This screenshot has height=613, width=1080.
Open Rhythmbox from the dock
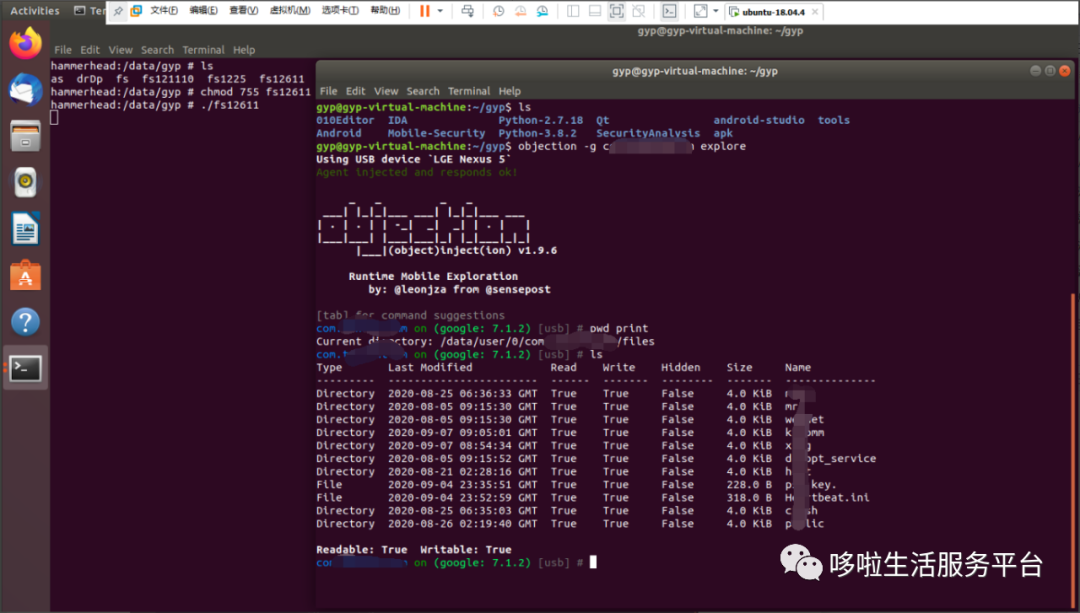coord(25,183)
